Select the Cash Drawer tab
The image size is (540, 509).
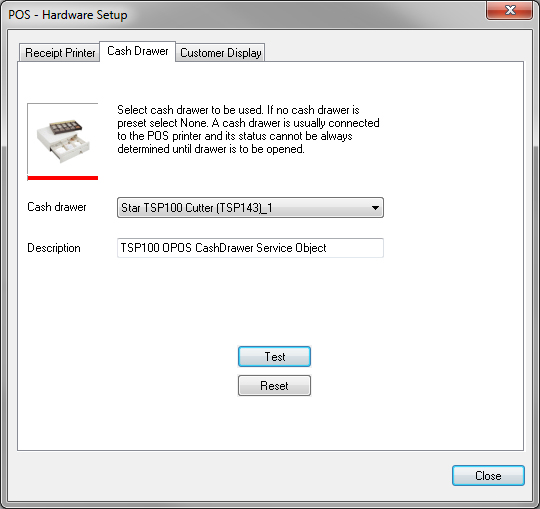pos(138,51)
